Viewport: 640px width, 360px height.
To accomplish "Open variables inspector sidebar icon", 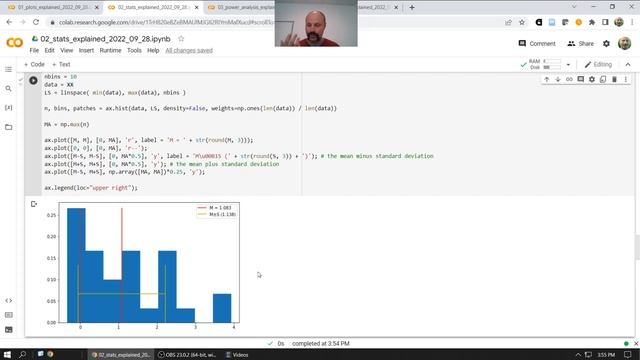I will coord(9,108).
